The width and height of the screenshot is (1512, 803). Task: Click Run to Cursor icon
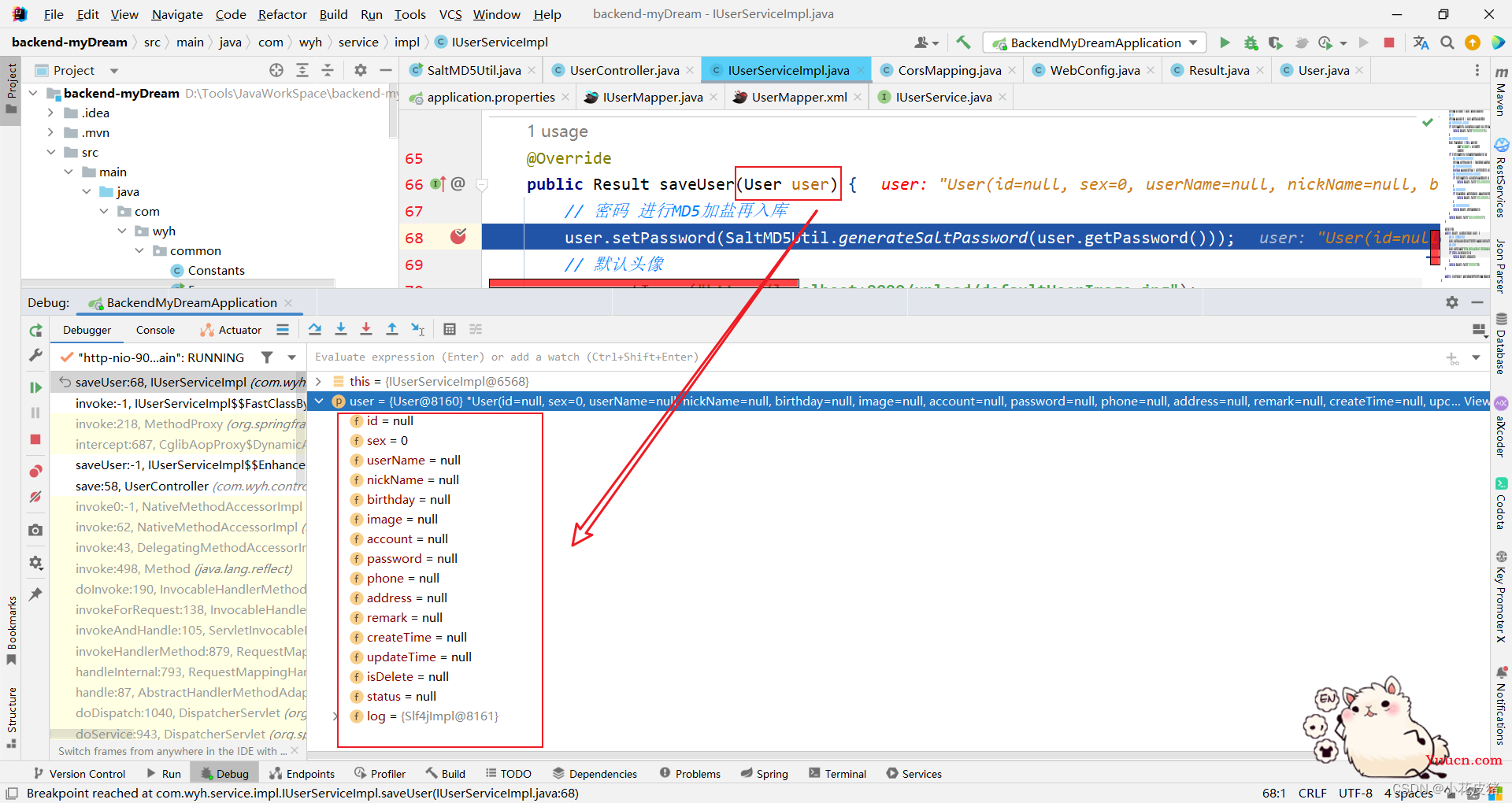point(418,329)
